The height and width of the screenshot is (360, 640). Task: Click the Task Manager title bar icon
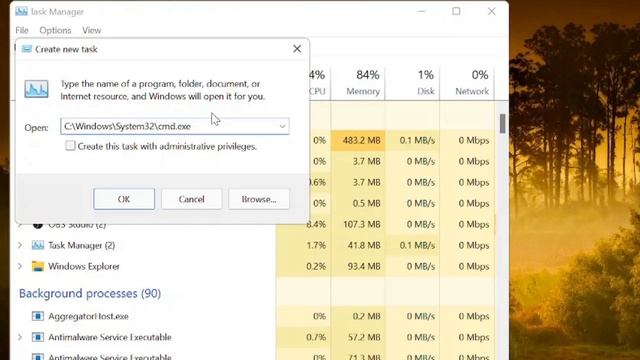point(21,11)
